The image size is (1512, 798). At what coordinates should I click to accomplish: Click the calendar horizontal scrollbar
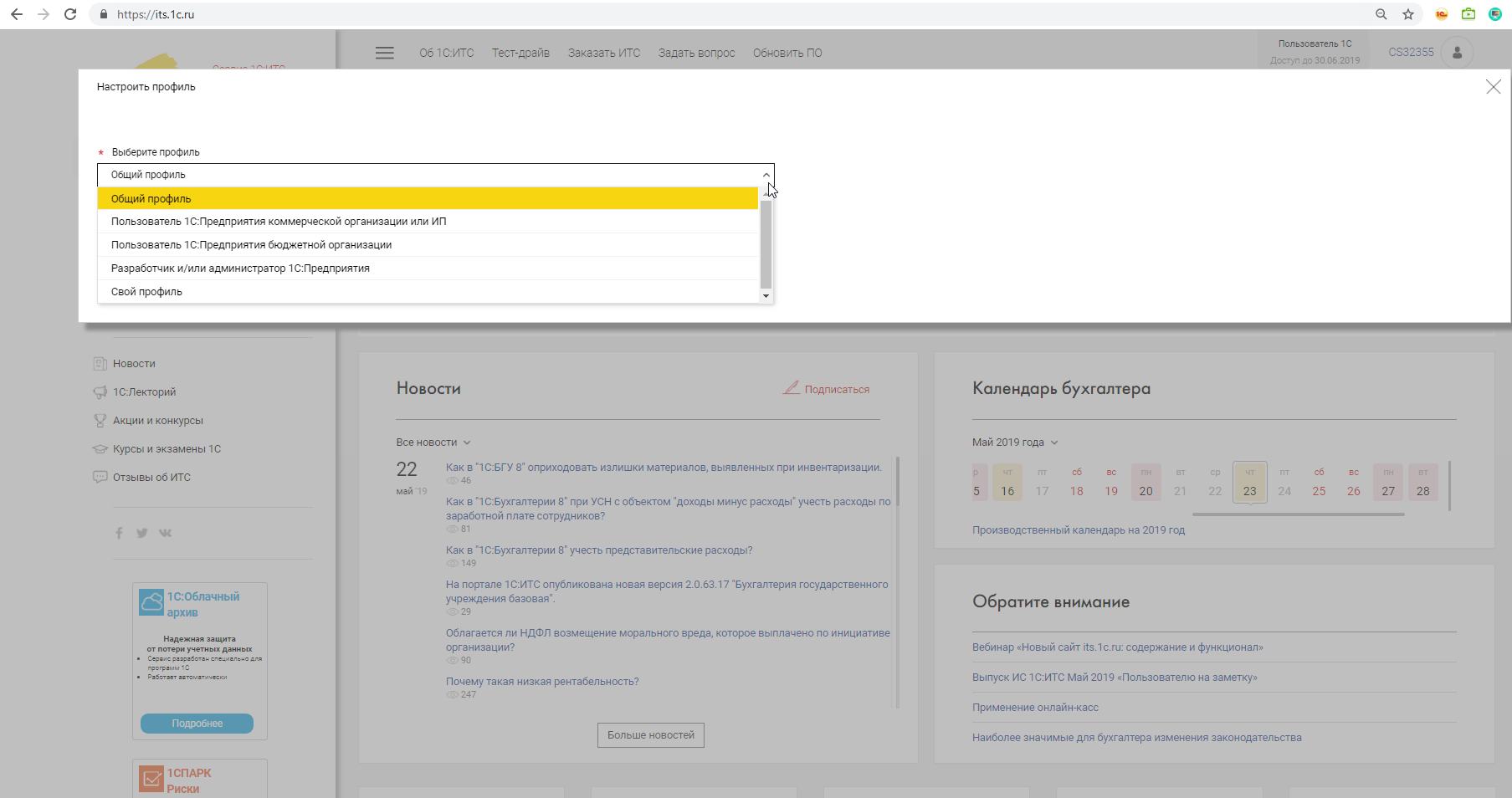(1299, 514)
